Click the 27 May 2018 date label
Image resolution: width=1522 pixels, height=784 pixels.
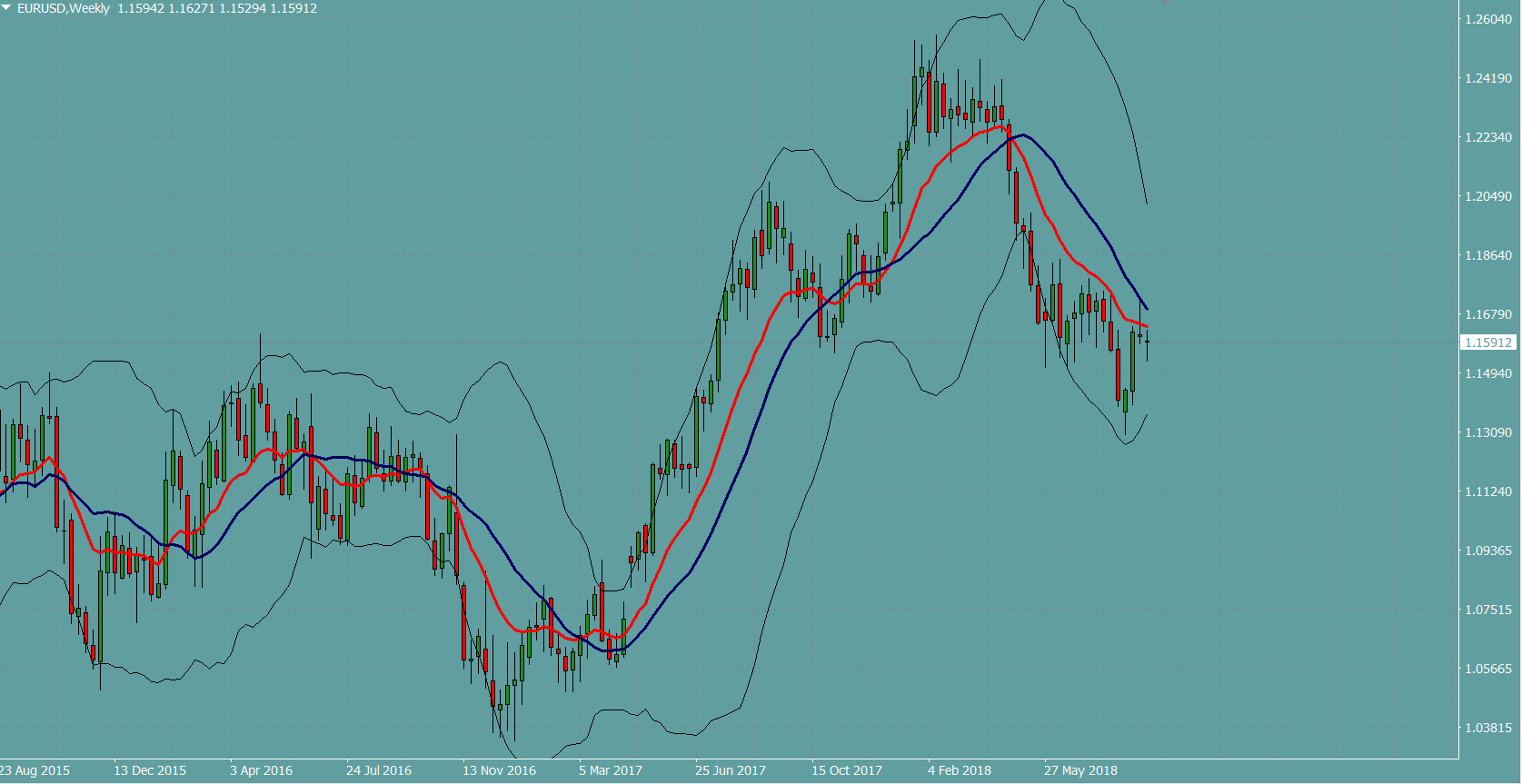click(x=1080, y=770)
